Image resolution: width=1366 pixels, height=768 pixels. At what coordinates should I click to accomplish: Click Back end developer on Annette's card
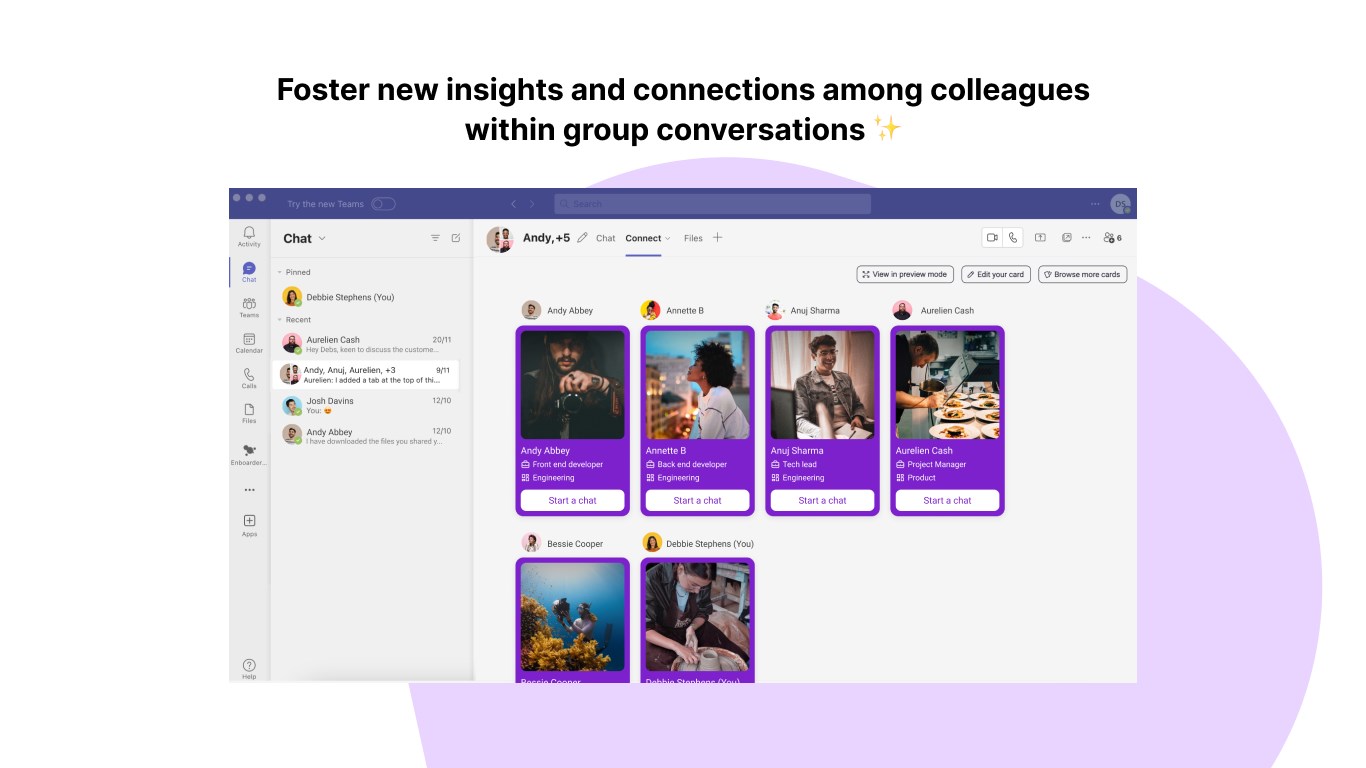(692, 465)
